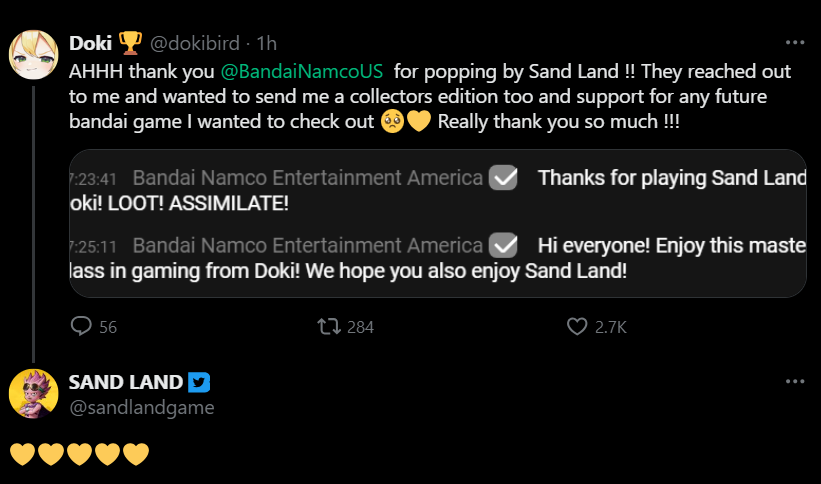Like Doki's tweet via the heart icon
The height and width of the screenshot is (484, 821).
[577, 326]
